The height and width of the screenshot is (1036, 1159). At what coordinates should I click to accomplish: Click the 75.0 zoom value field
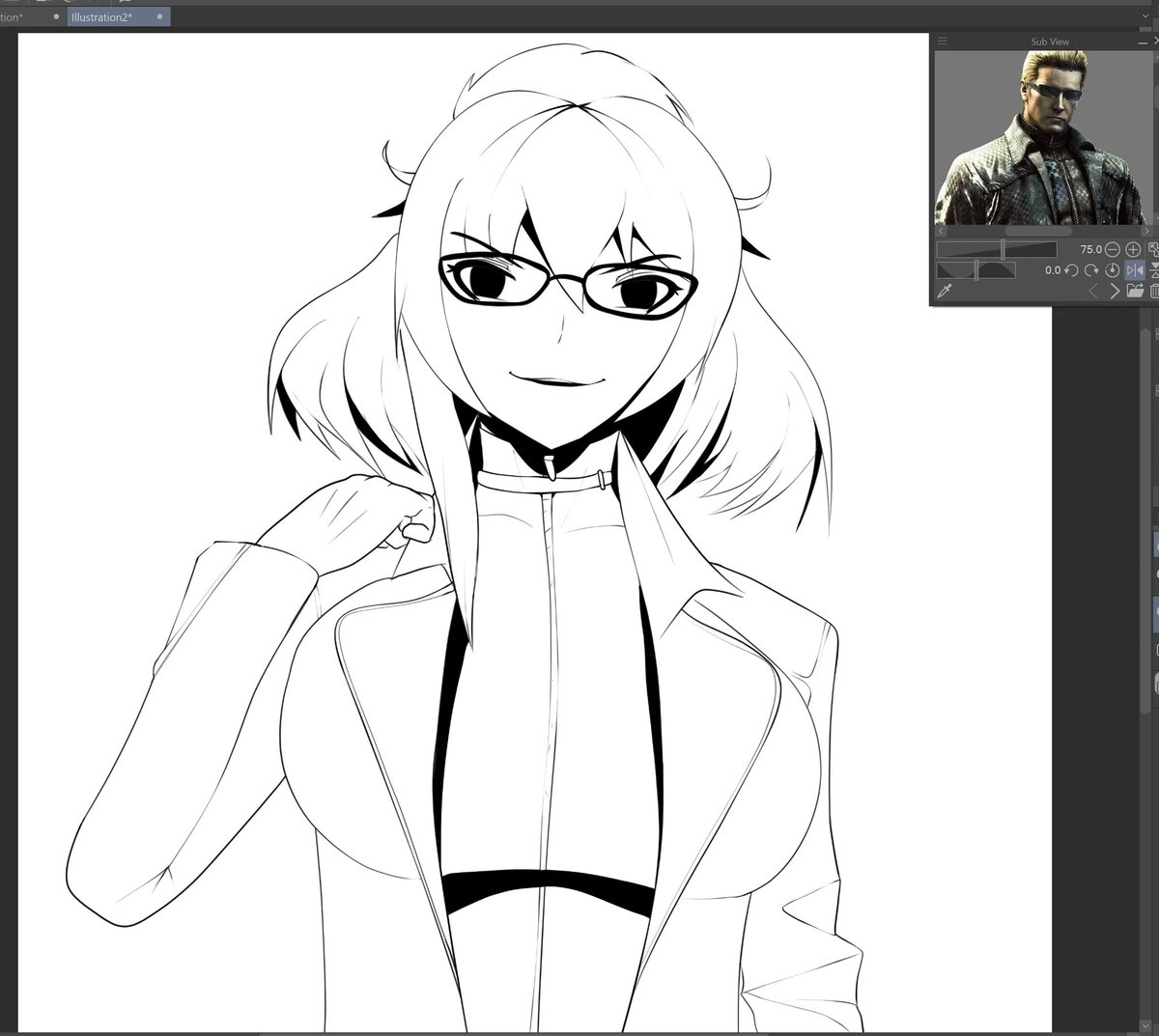[x=1091, y=249]
